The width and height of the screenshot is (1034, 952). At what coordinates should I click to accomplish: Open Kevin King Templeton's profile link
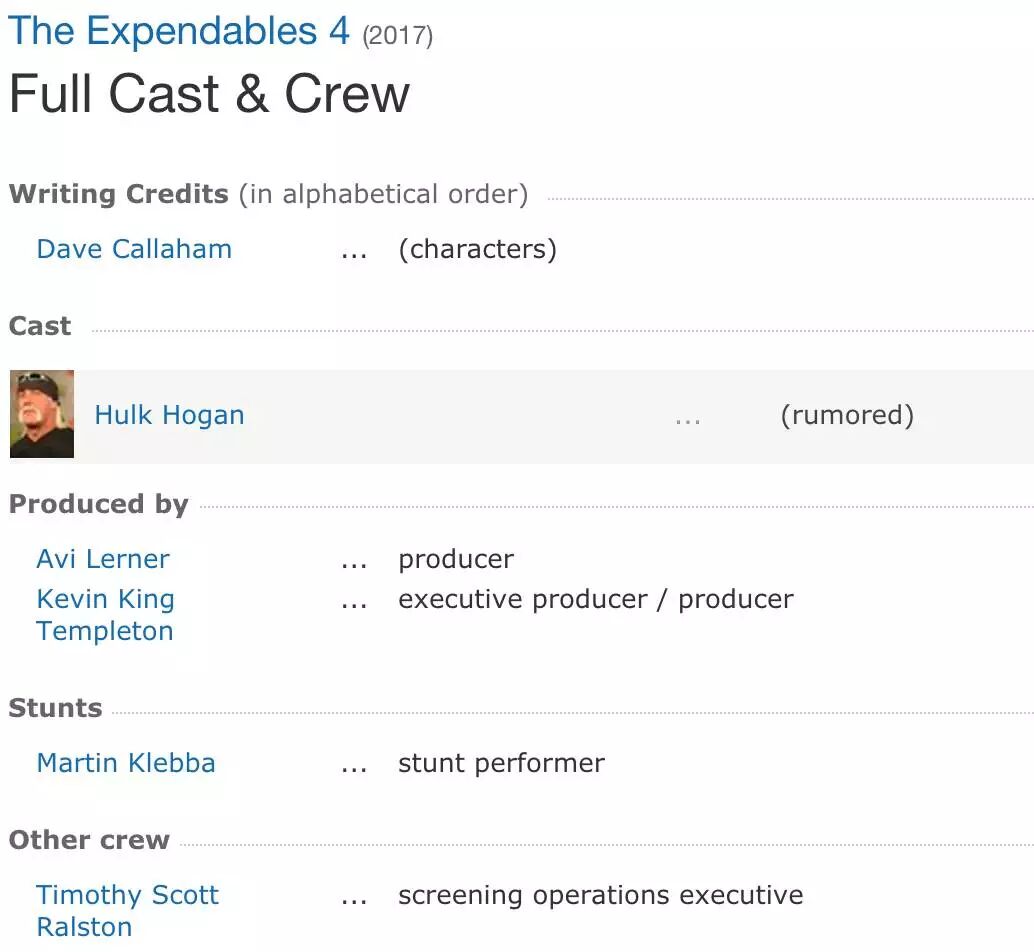(x=105, y=615)
